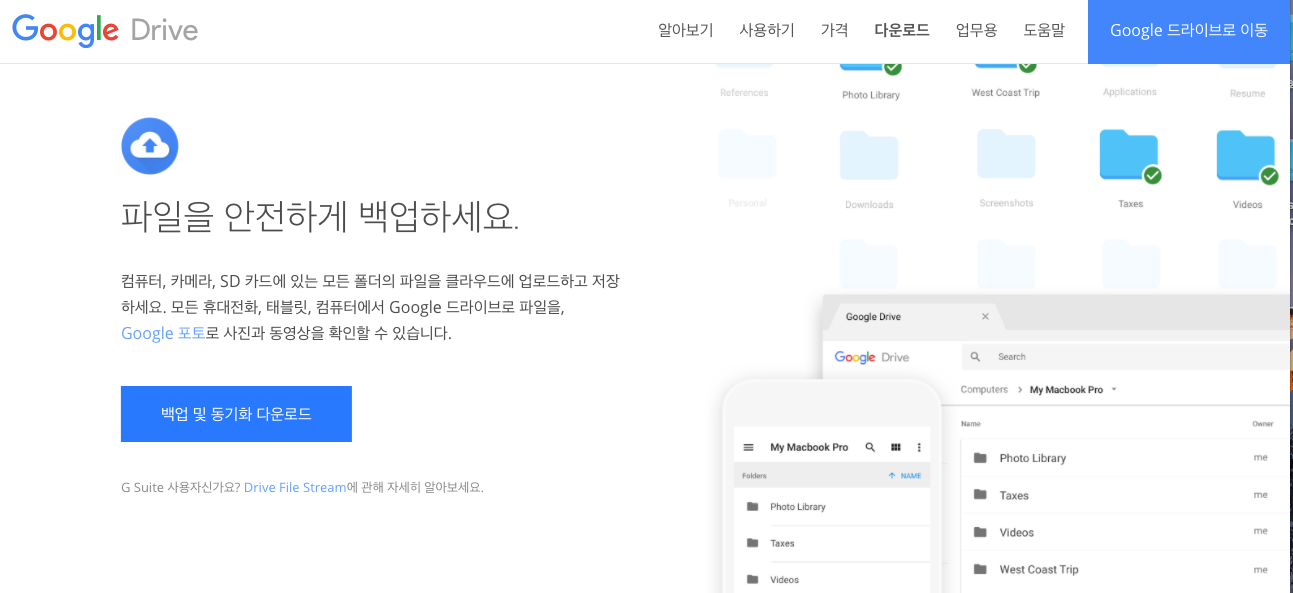Tap the phone search icon
Image resolution: width=1293 pixels, height=593 pixels.
point(870,447)
